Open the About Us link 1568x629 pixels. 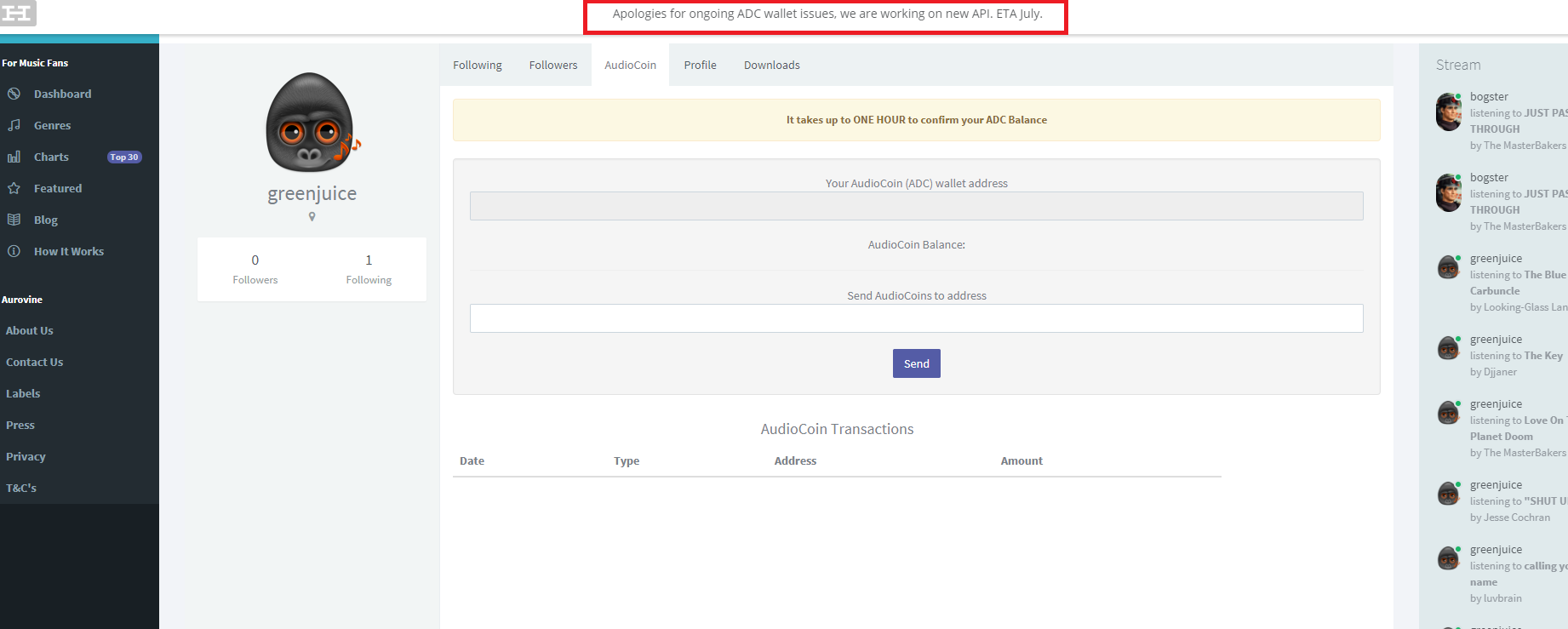pos(29,330)
